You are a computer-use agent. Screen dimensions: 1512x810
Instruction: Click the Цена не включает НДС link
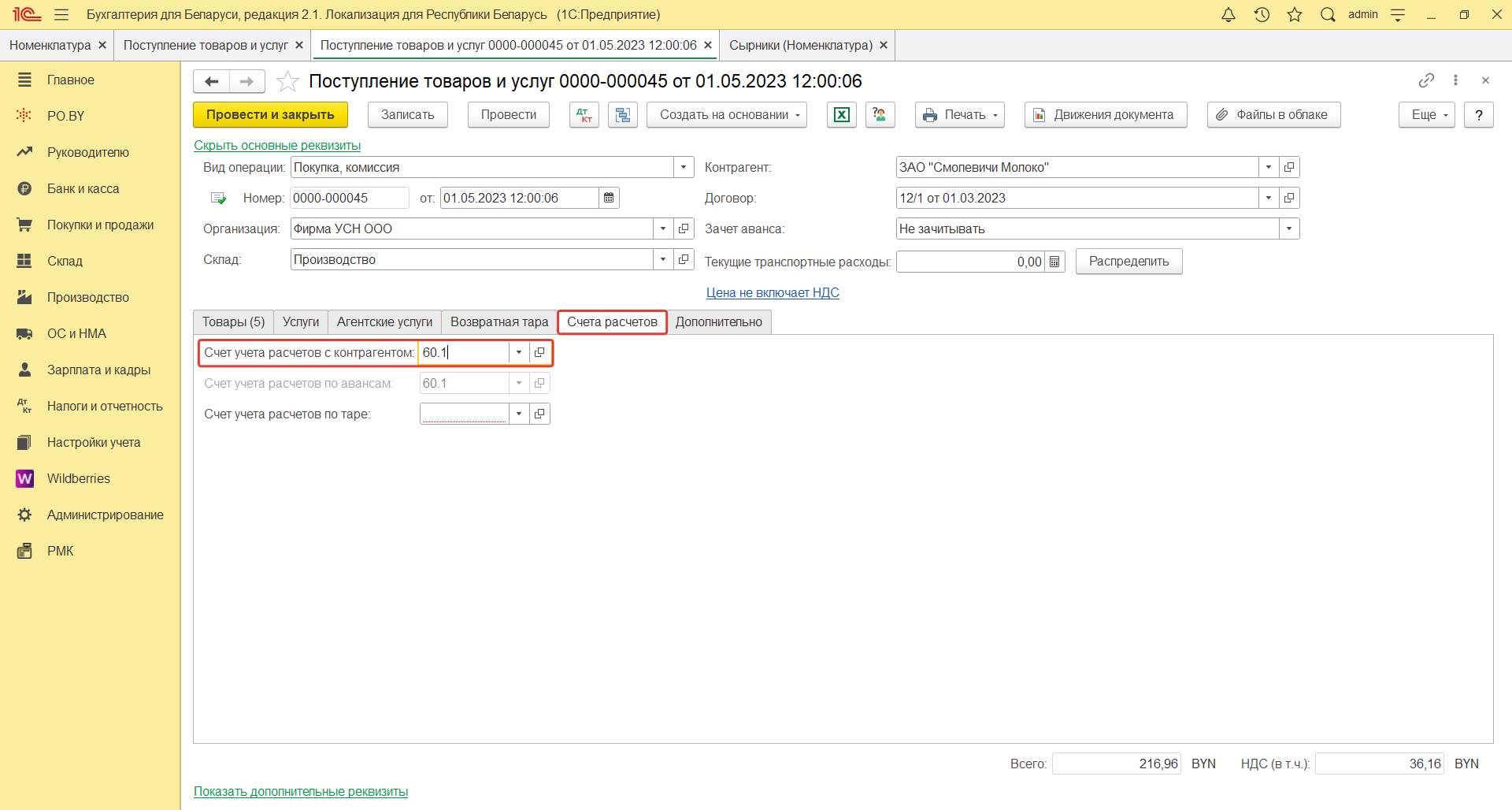[772, 292]
